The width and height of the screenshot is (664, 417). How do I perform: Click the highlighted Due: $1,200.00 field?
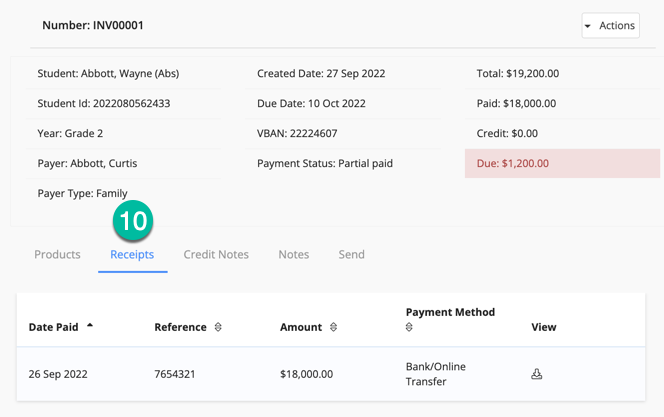pos(562,163)
